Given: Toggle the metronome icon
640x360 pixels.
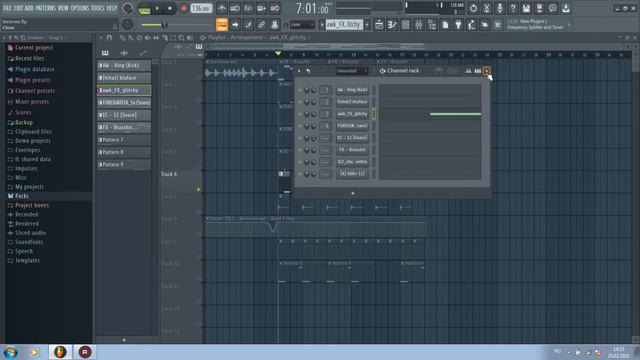Looking at the screenshot, I should [222, 8].
